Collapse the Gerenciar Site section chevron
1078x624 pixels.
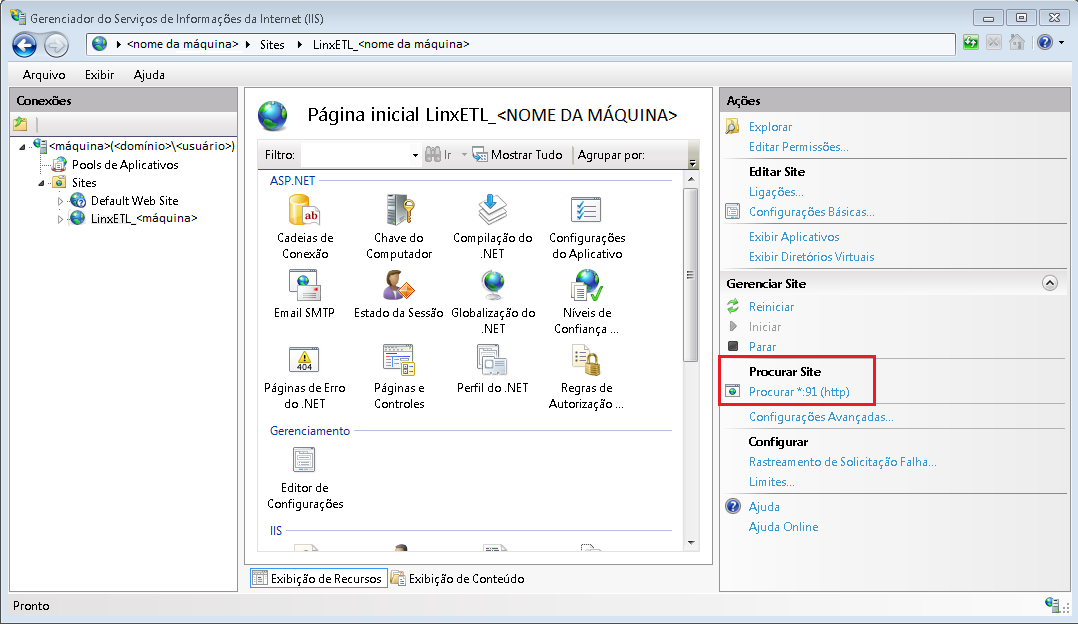pyautogui.click(x=1050, y=283)
